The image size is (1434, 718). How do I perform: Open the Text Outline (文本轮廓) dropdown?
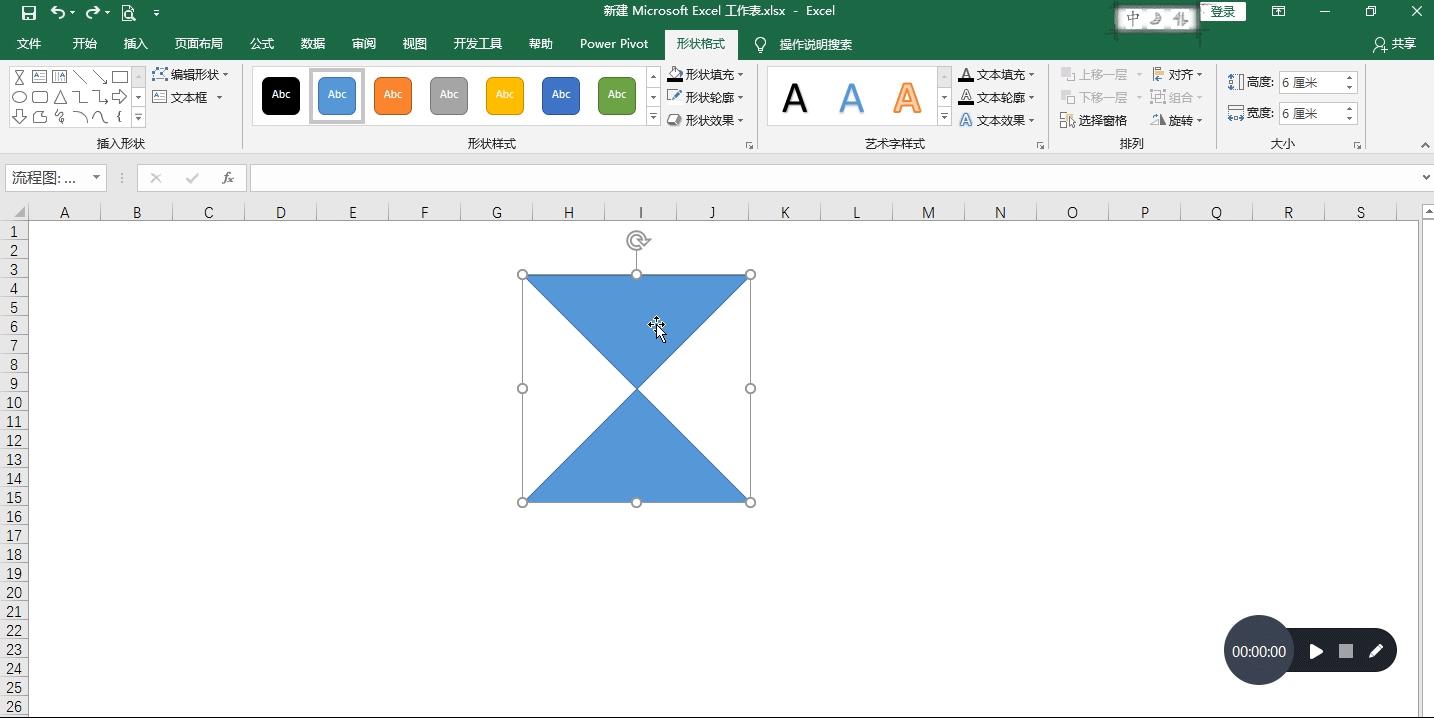pos(996,98)
